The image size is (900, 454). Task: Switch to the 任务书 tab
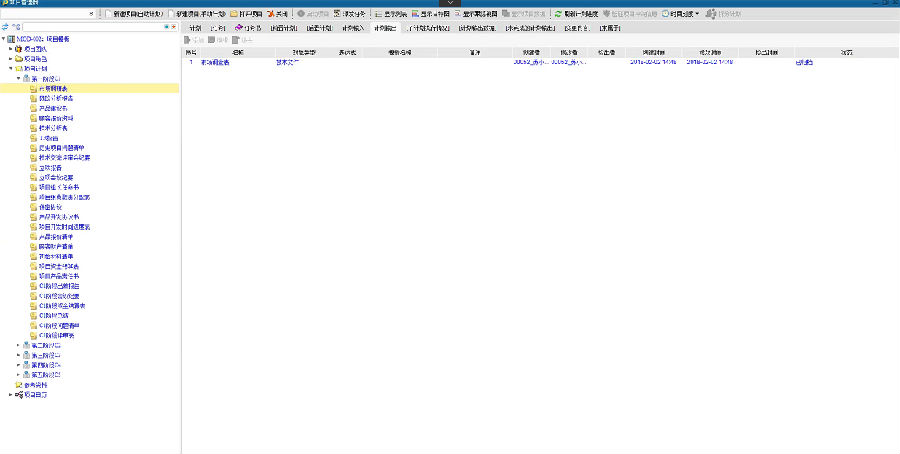pos(247,28)
